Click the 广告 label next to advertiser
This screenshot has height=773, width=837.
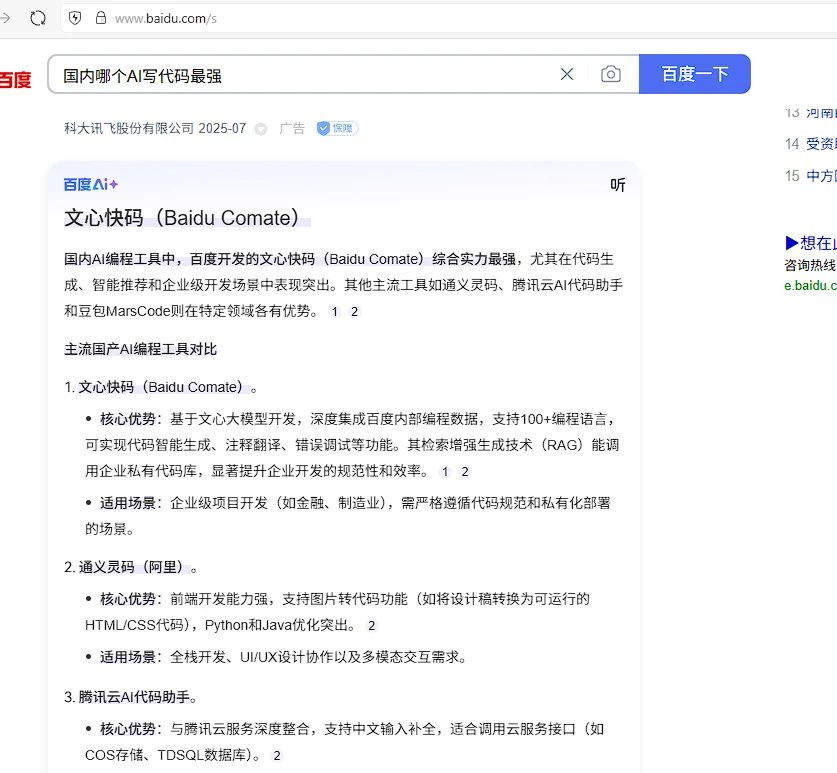coord(292,128)
